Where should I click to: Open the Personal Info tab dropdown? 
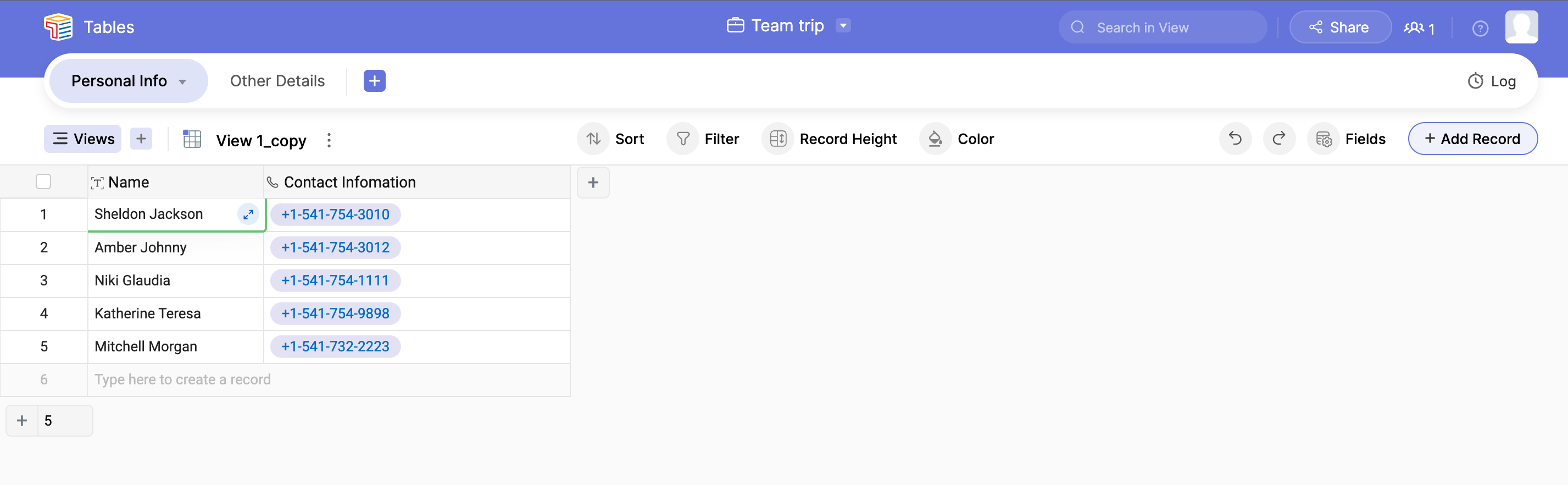click(182, 81)
